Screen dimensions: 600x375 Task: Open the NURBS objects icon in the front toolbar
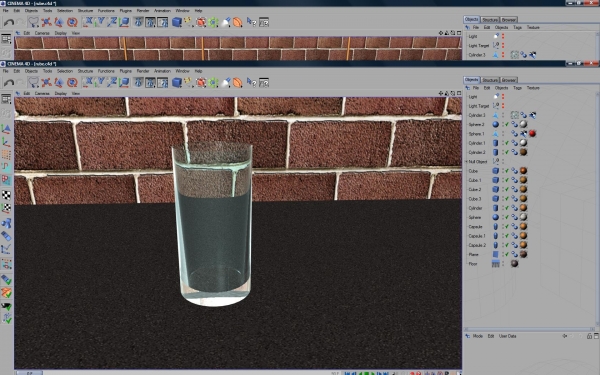pyautogui.click(x=201, y=82)
